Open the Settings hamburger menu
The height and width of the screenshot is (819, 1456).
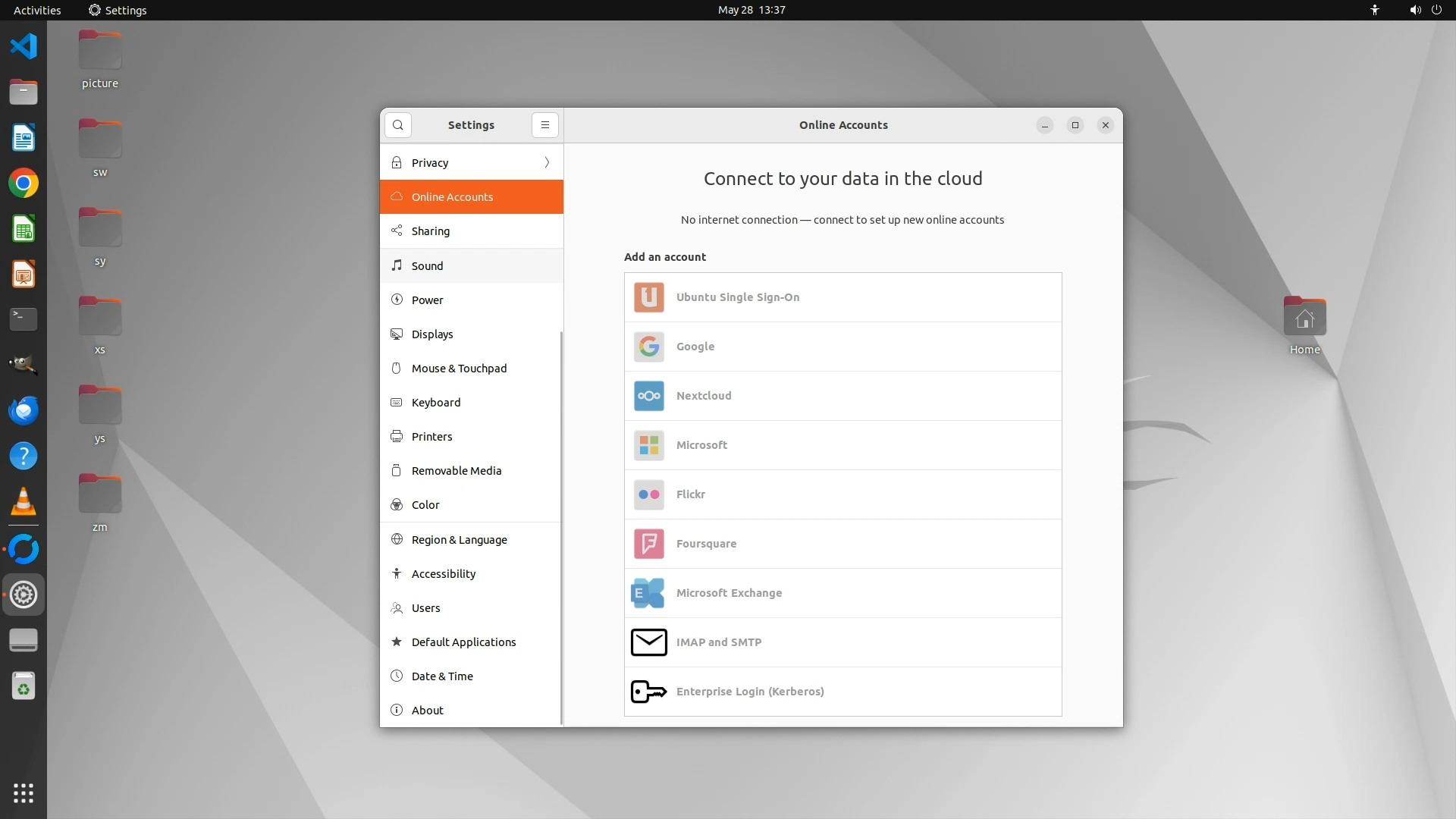[544, 125]
